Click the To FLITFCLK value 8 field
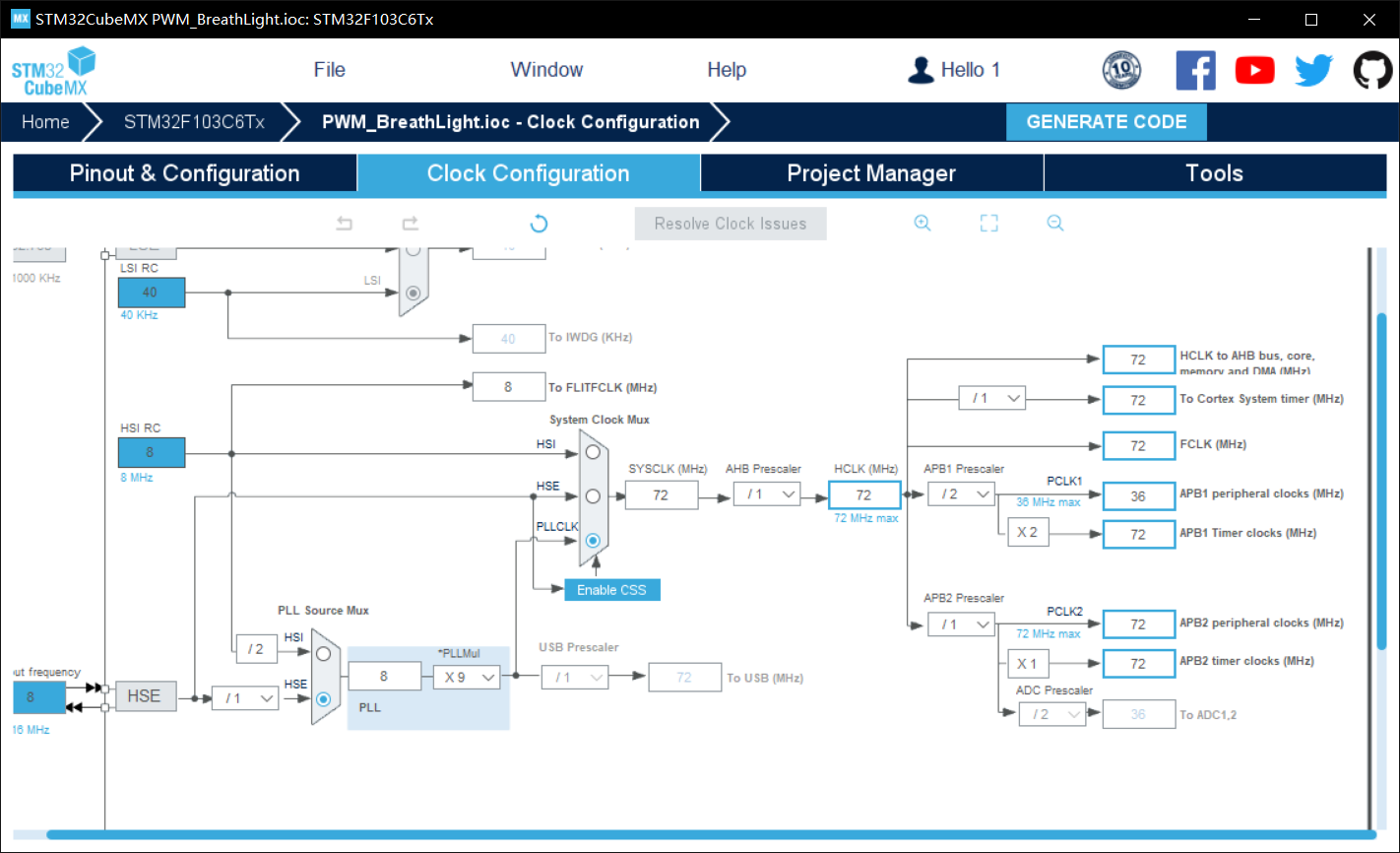This screenshot has height=853, width=1400. 509,387
